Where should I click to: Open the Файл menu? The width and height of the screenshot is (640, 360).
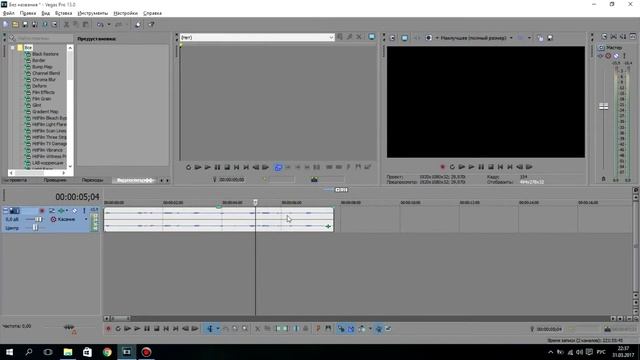pos(9,13)
